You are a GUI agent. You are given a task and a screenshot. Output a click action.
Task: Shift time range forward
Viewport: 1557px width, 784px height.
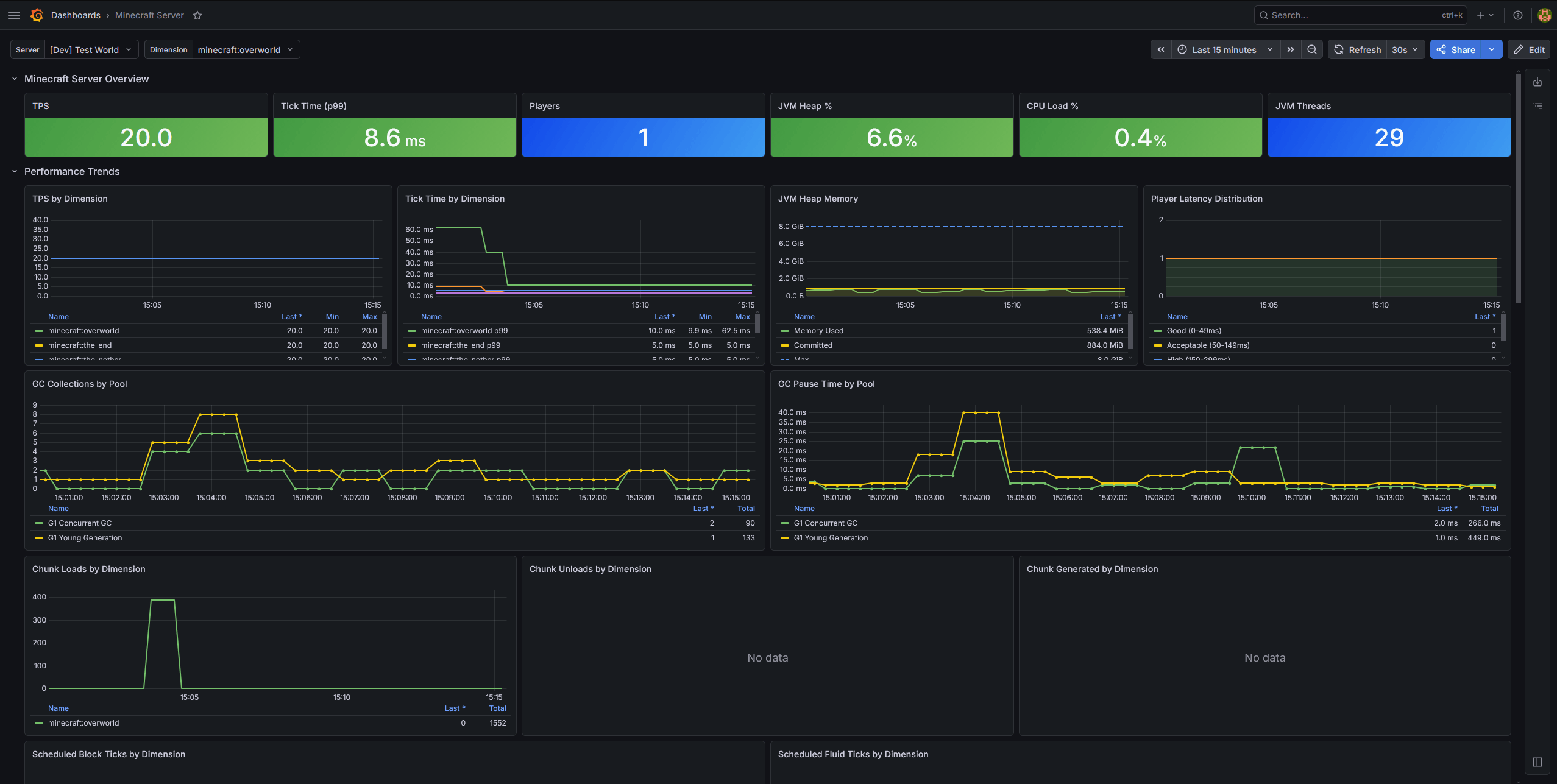1290,49
